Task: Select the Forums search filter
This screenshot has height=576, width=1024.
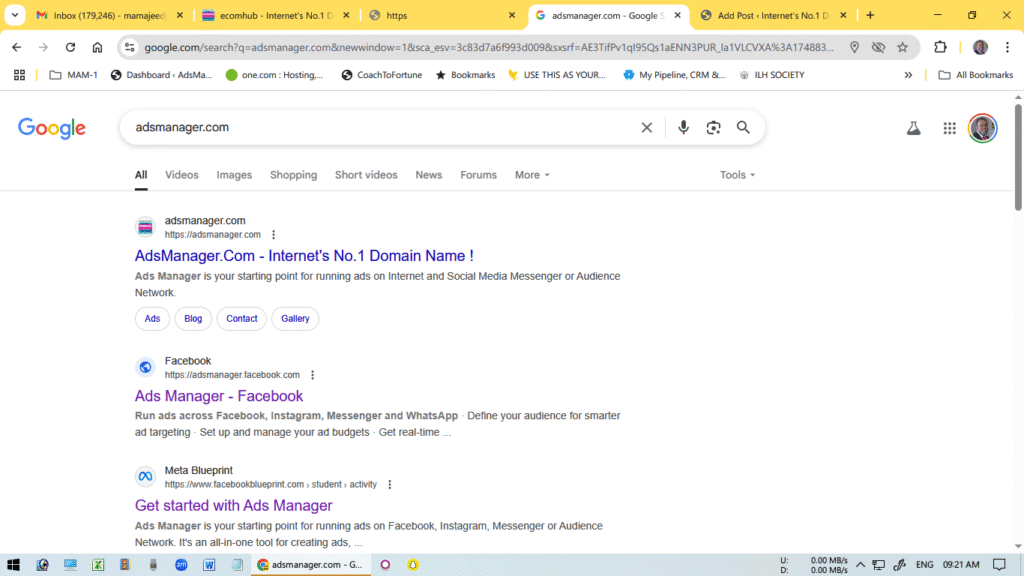Action: tap(478, 175)
